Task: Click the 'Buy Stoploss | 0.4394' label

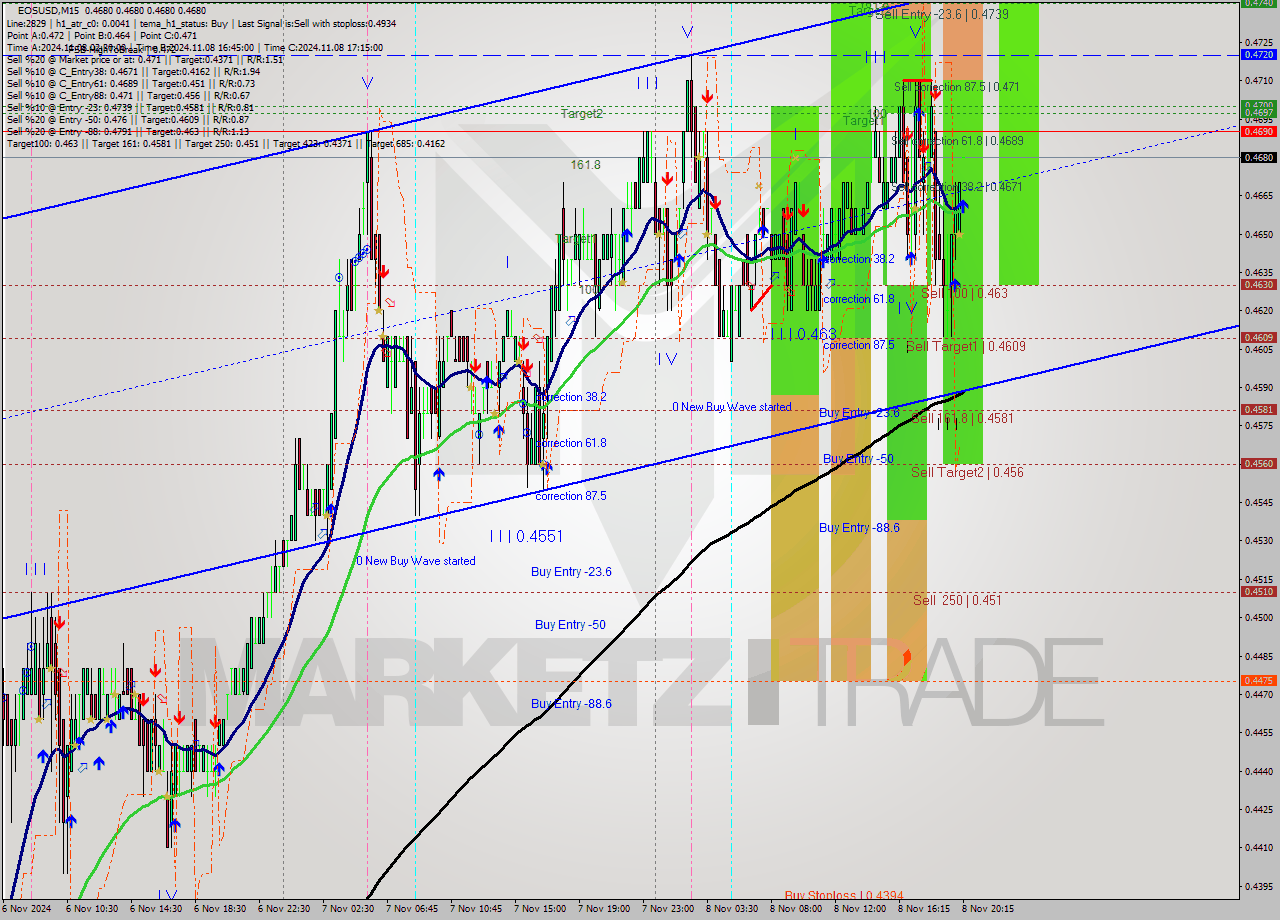Action: (x=844, y=896)
